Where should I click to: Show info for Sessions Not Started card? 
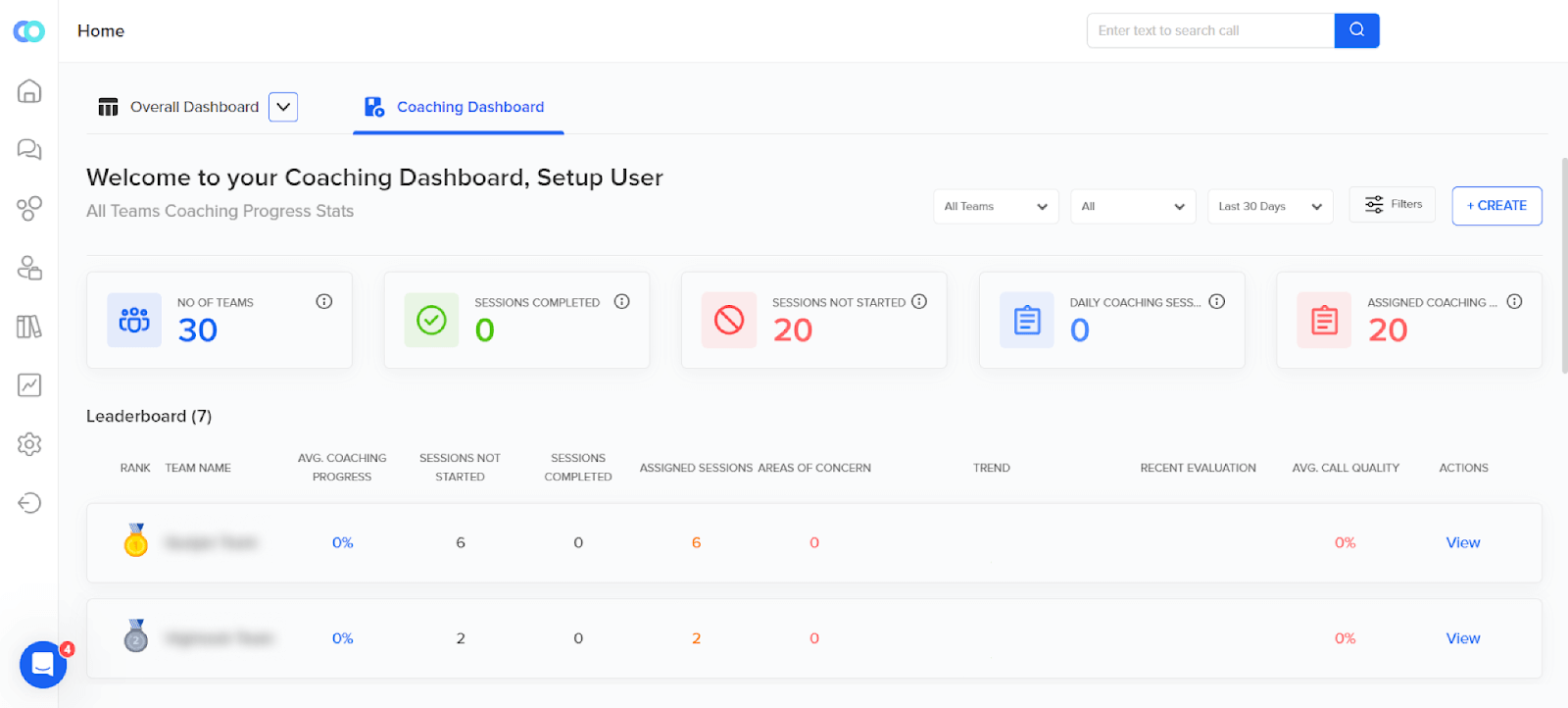[x=919, y=301]
